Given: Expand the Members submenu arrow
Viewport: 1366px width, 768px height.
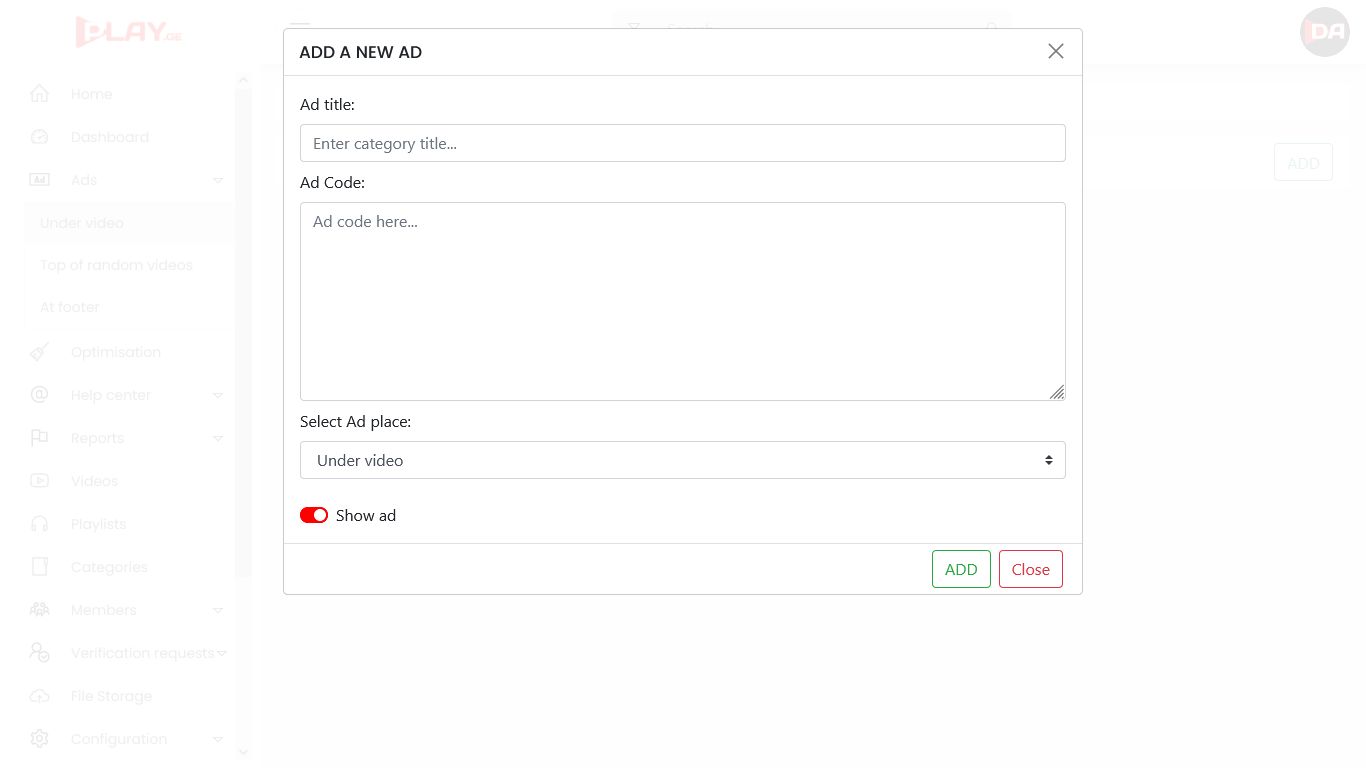Looking at the screenshot, I should pos(218,610).
